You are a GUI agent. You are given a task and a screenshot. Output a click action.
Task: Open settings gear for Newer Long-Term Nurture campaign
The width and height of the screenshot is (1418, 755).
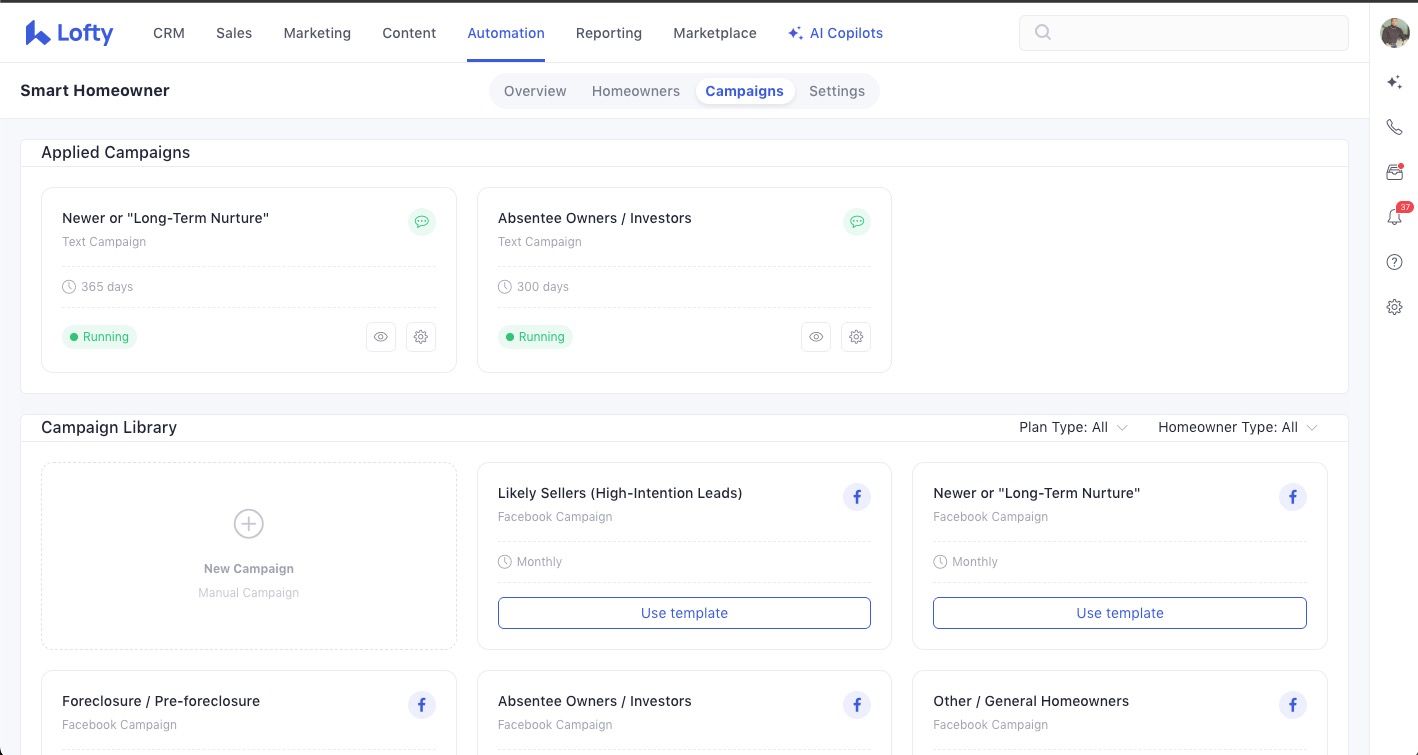click(421, 337)
